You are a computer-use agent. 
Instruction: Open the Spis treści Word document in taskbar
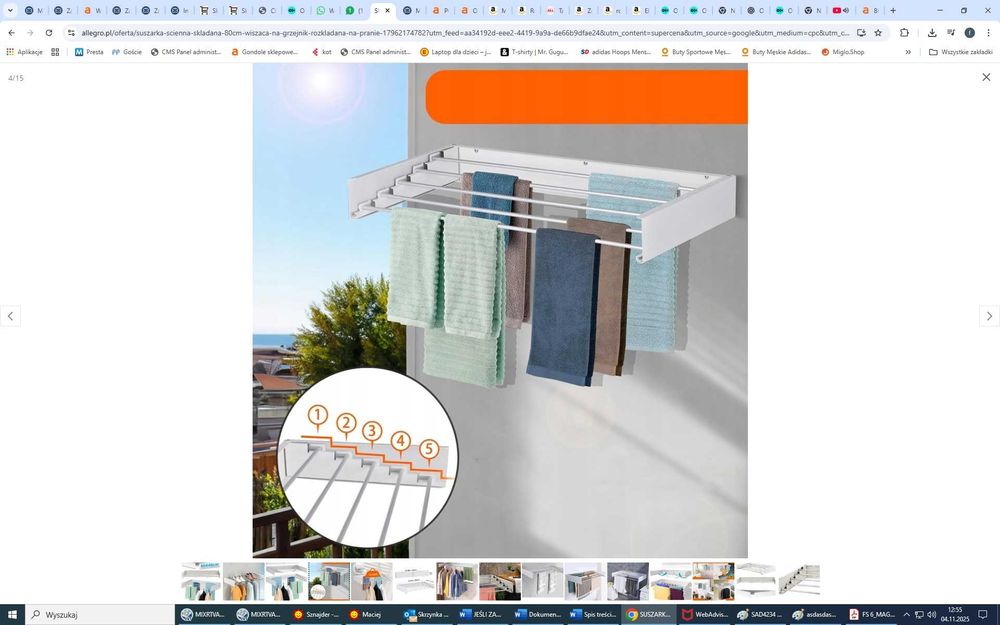(x=593, y=615)
